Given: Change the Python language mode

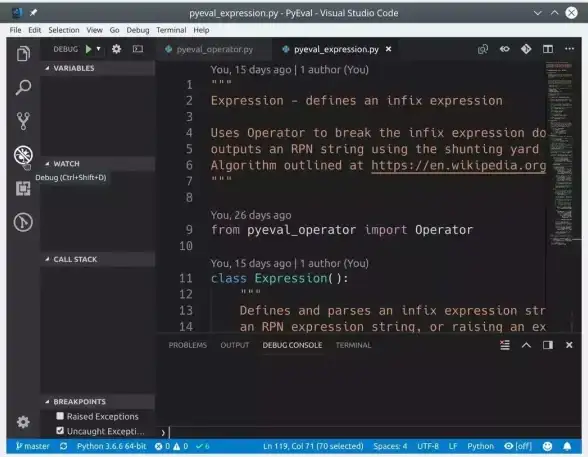Looking at the screenshot, I should (x=480, y=446).
